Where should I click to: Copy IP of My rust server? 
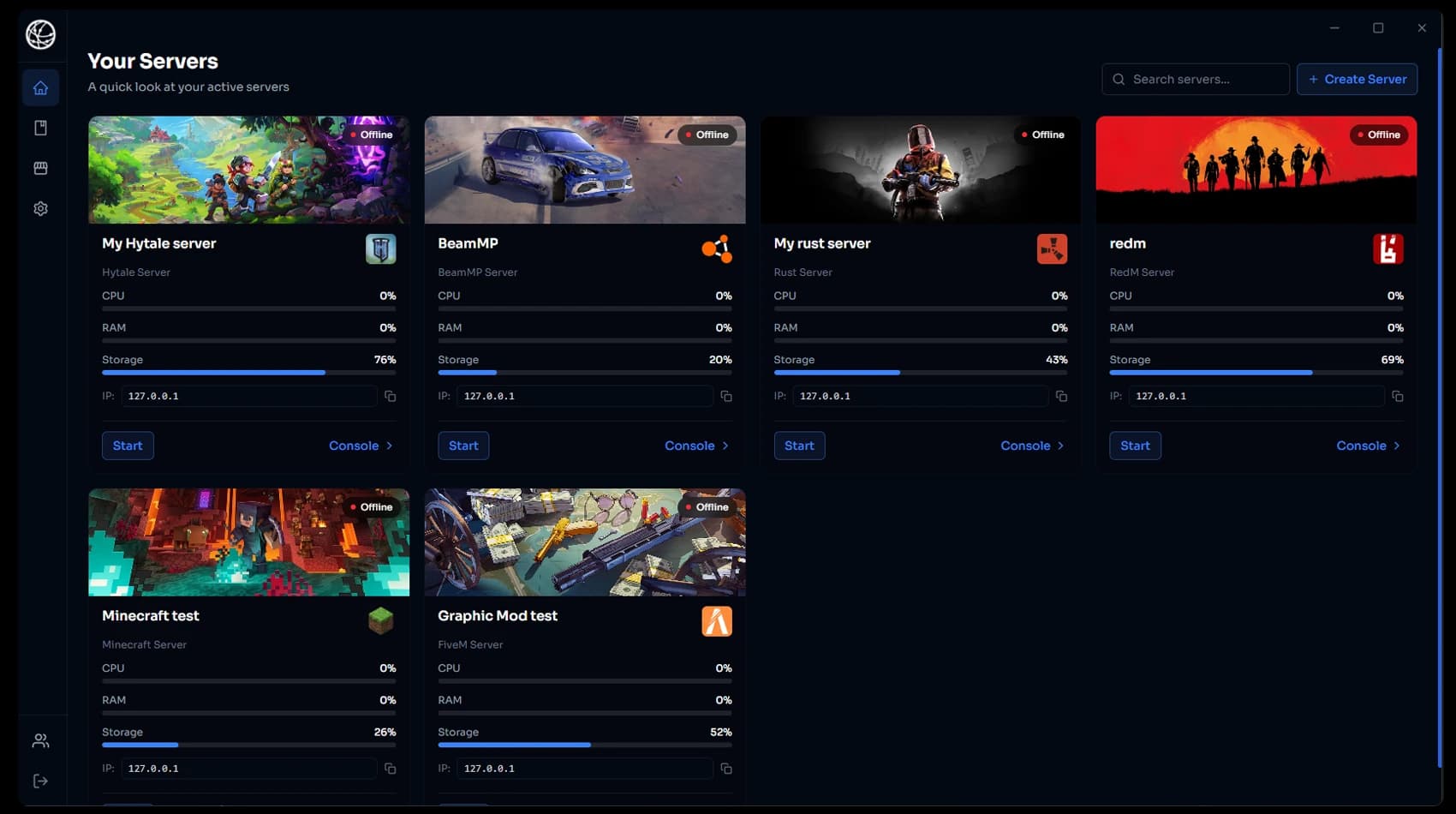coord(1061,396)
